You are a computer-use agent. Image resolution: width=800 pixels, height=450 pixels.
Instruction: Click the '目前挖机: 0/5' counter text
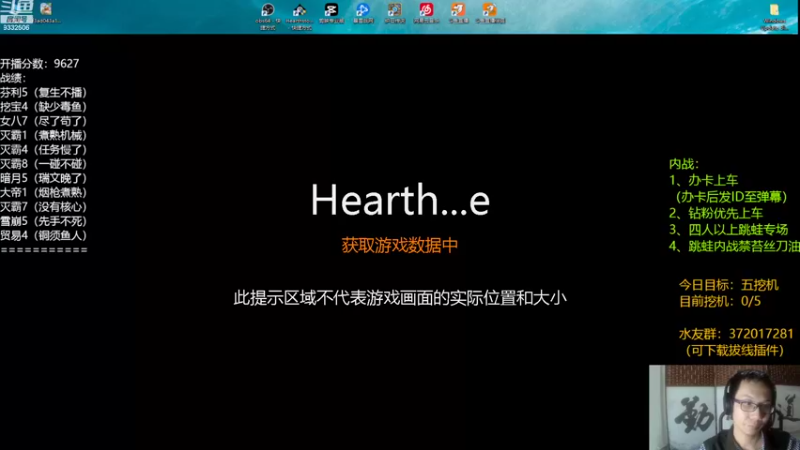pos(720,301)
